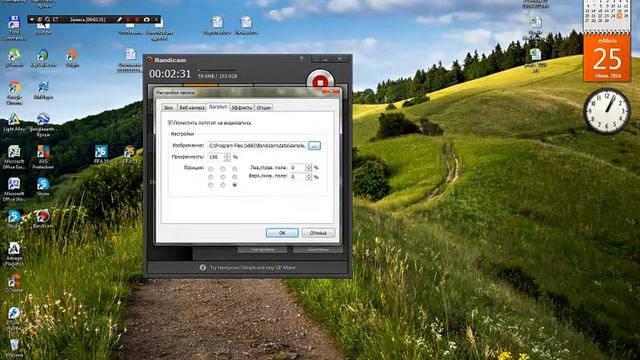Click the magnifier icon in recording toolbar
Screen dimensions: 640x360
[x=47, y=20]
